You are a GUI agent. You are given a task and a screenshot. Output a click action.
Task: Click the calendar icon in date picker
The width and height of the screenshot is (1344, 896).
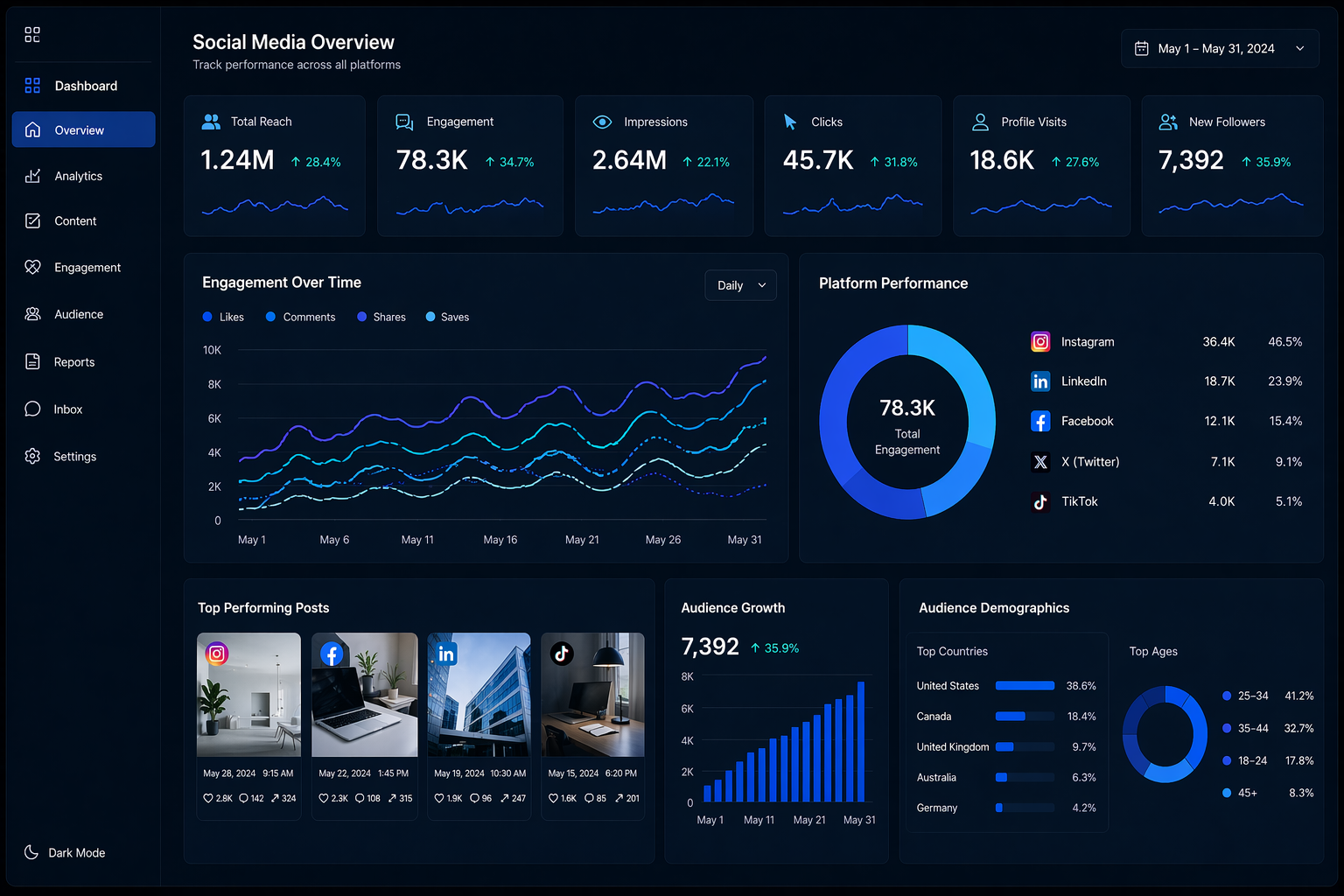(1142, 49)
